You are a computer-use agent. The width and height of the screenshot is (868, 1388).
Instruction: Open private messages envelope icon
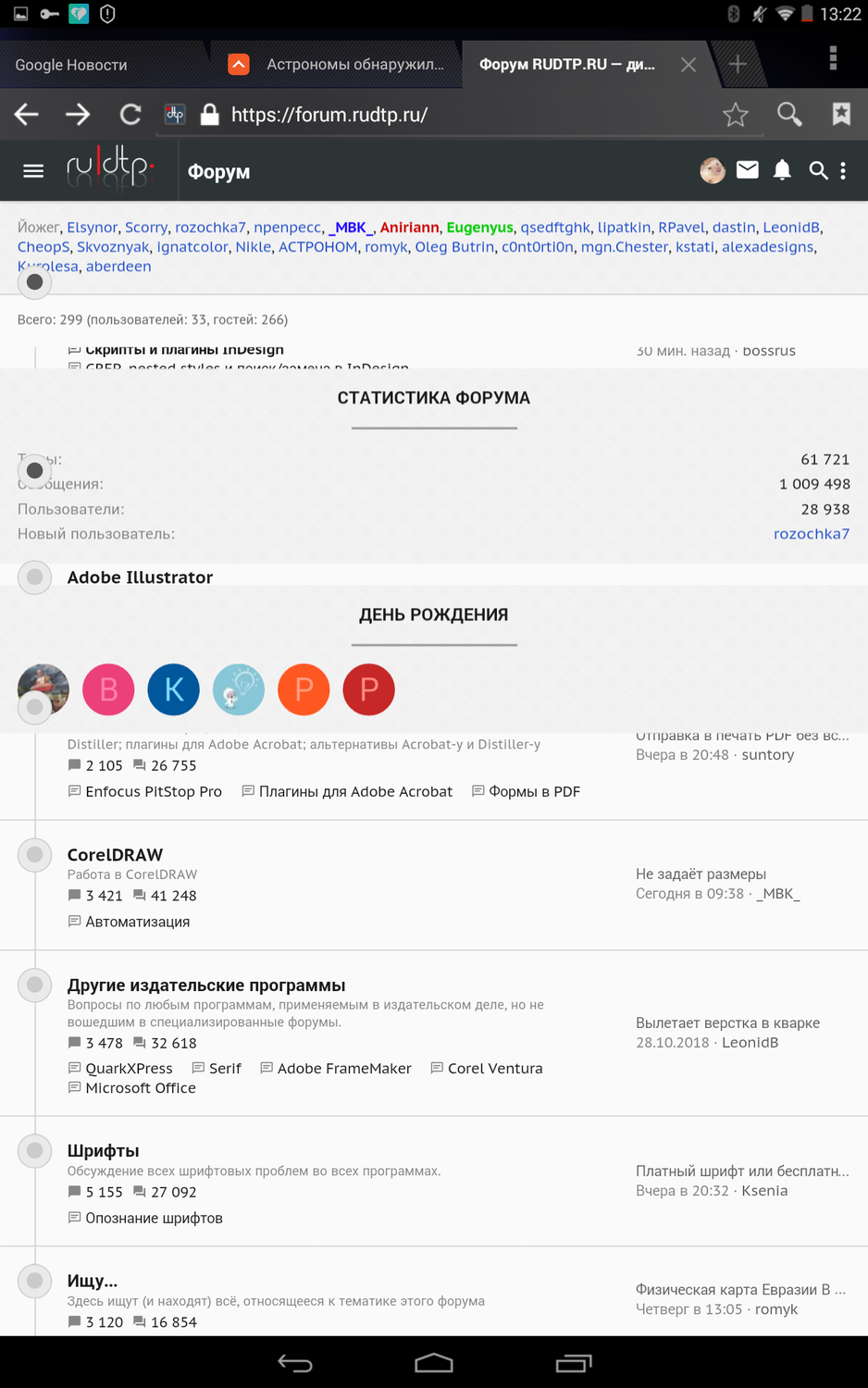[x=748, y=170]
